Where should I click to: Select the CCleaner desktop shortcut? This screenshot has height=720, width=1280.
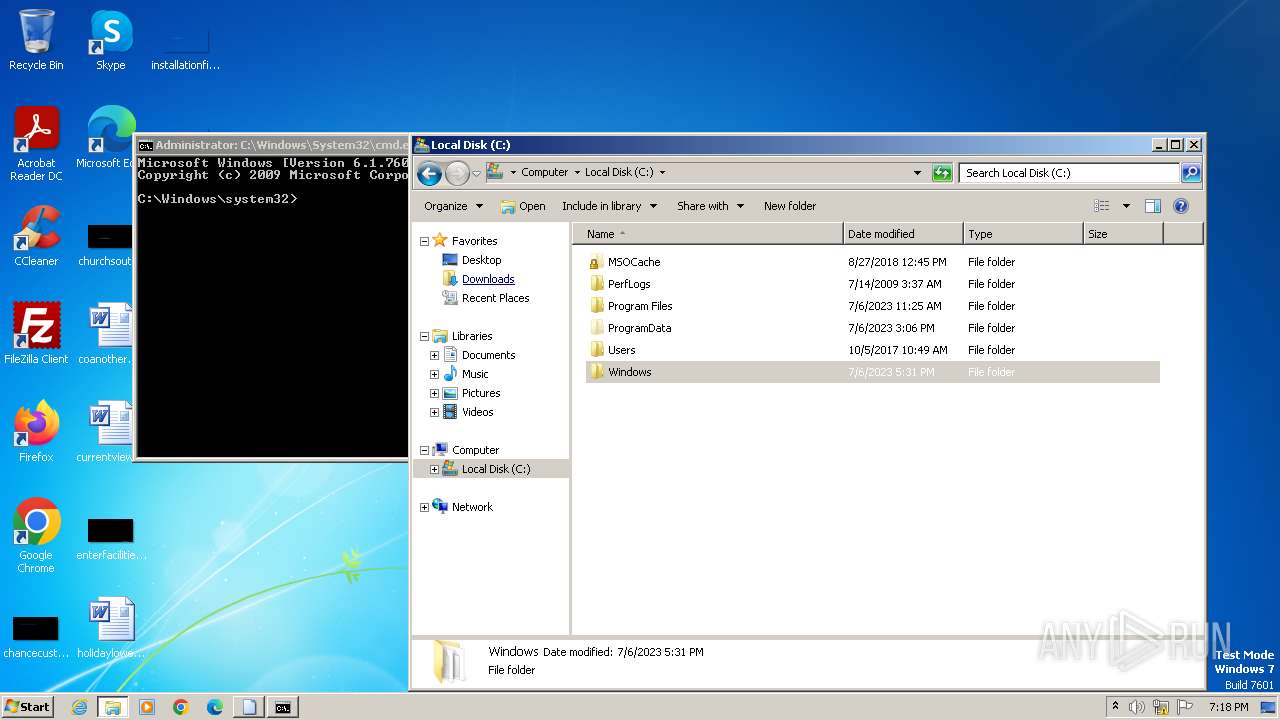click(x=36, y=236)
